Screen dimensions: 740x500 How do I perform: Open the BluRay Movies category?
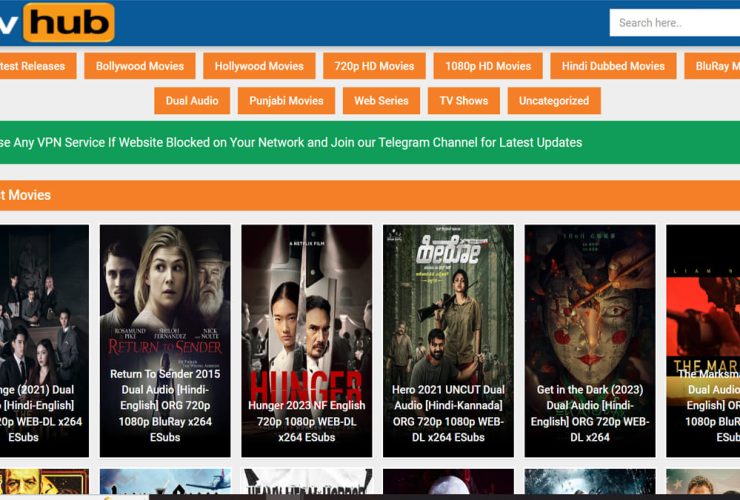[x=712, y=66]
